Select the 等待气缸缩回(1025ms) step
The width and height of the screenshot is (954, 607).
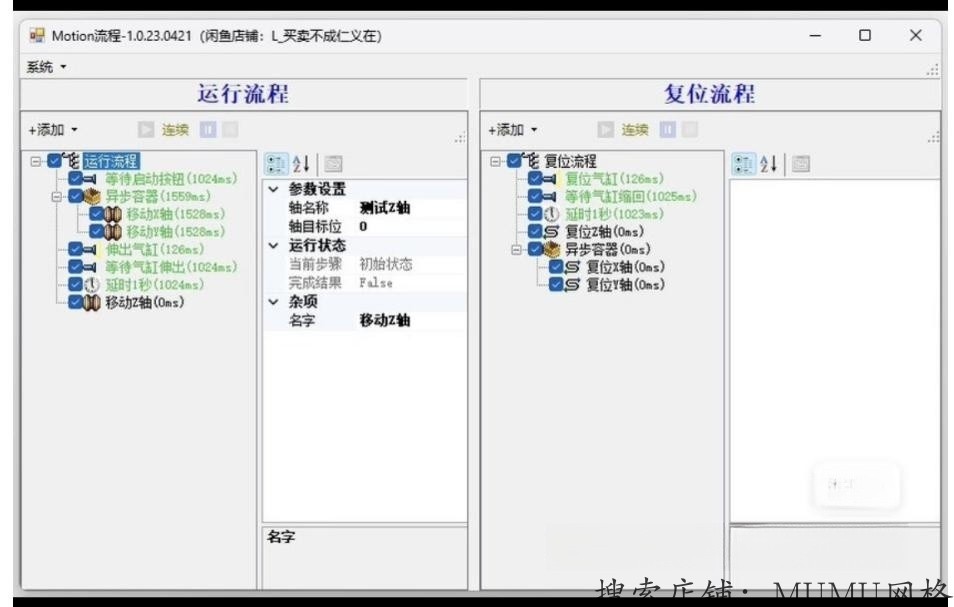point(631,196)
